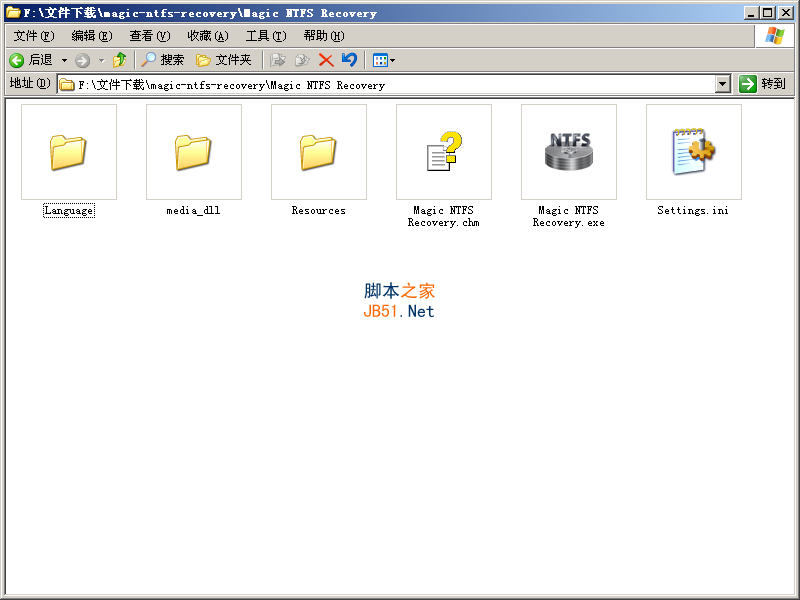Viewport: 800px width, 600px height.
Task: Click the Magic NTFS Recovery.chm name label
Action: tap(443, 216)
